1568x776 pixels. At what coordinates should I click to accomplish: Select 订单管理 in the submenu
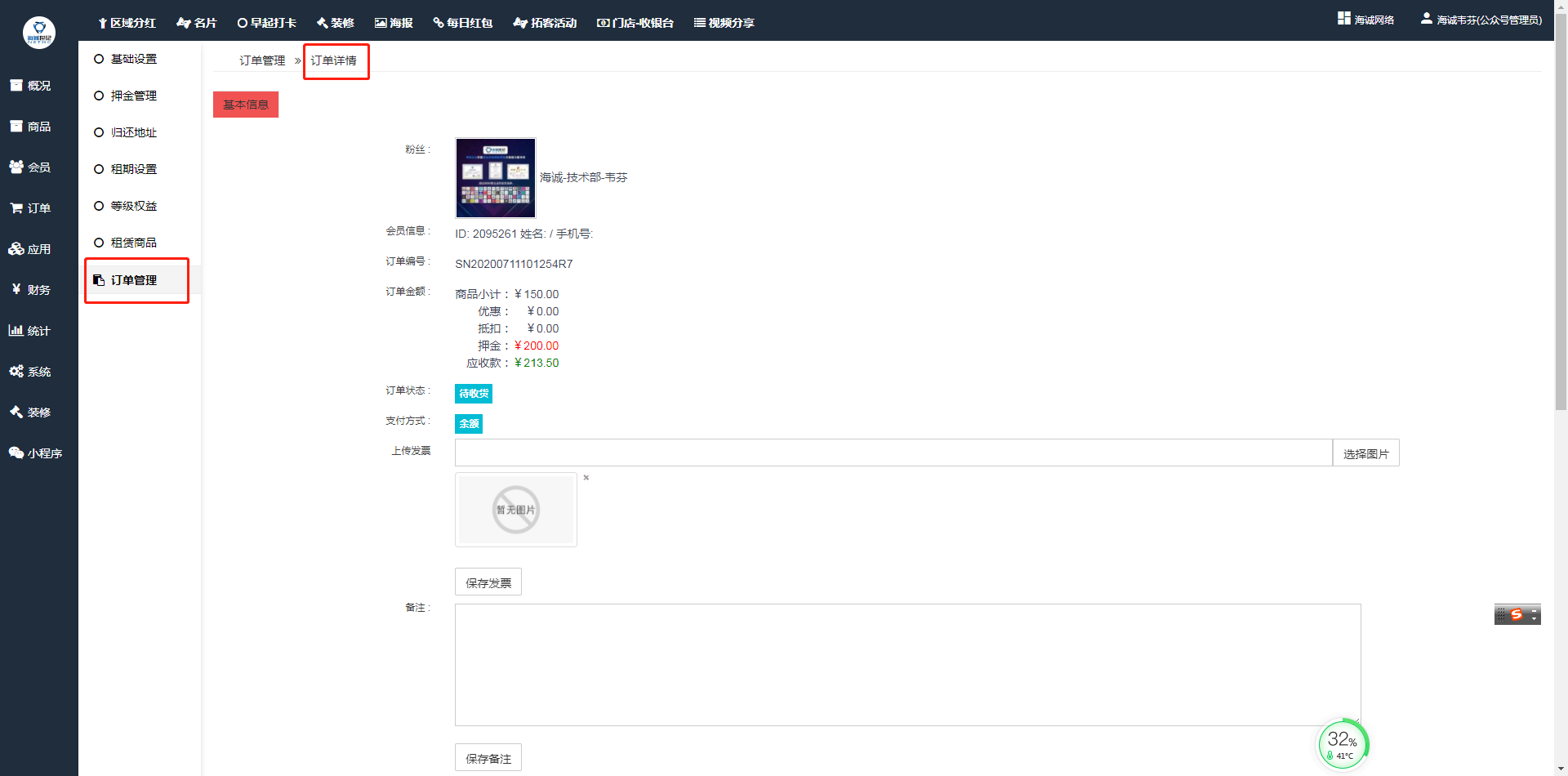tap(134, 280)
